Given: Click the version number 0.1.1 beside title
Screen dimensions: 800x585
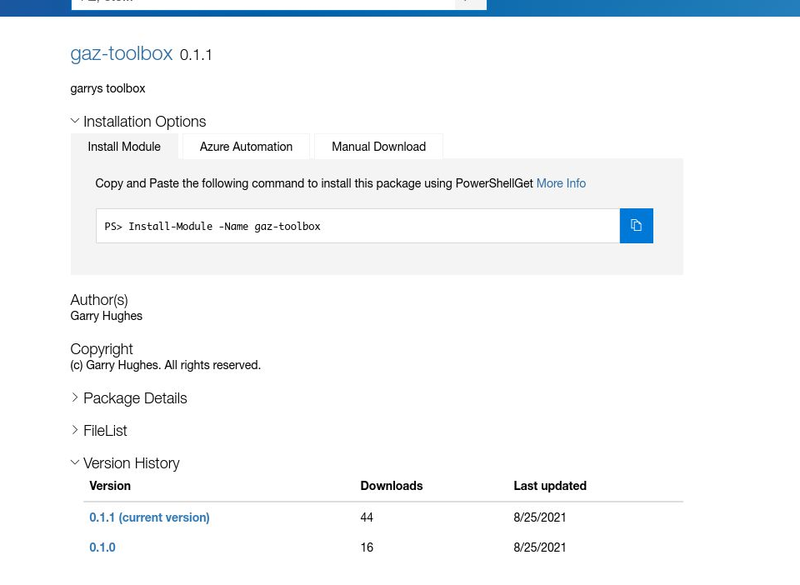Looking at the screenshot, I should [196, 55].
